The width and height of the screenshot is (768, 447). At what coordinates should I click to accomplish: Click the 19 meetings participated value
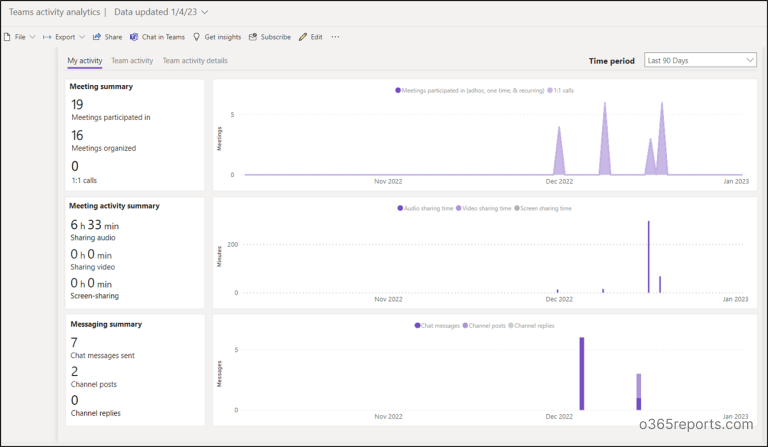[77, 105]
